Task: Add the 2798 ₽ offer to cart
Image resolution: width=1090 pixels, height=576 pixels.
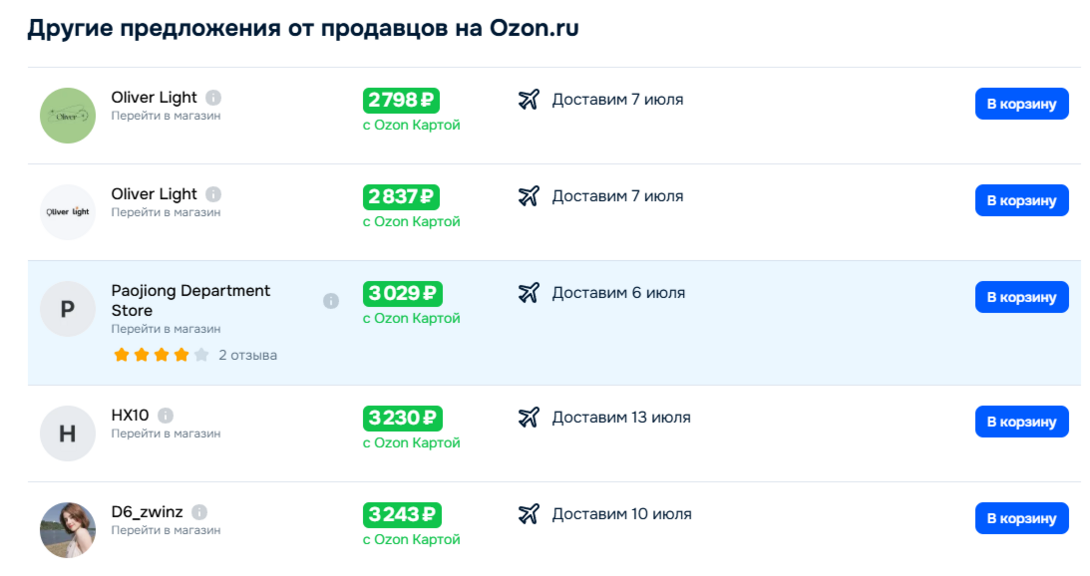Action: point(1021,103)
